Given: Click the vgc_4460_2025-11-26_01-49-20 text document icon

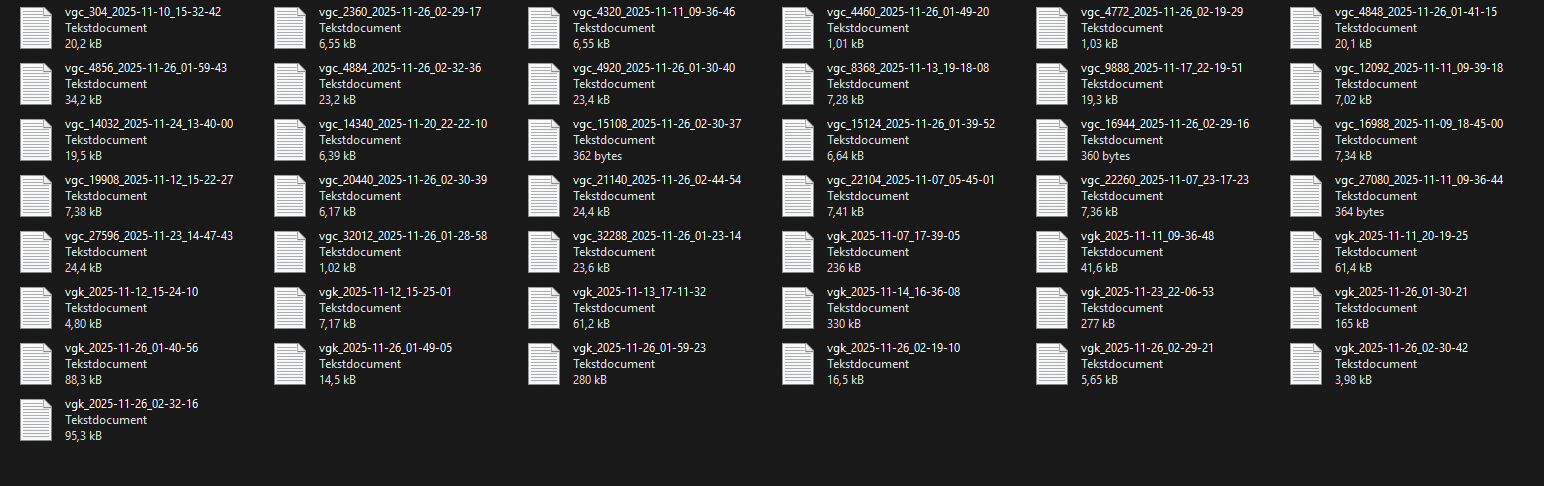Looking at the screenshot, I should [798, 28].
